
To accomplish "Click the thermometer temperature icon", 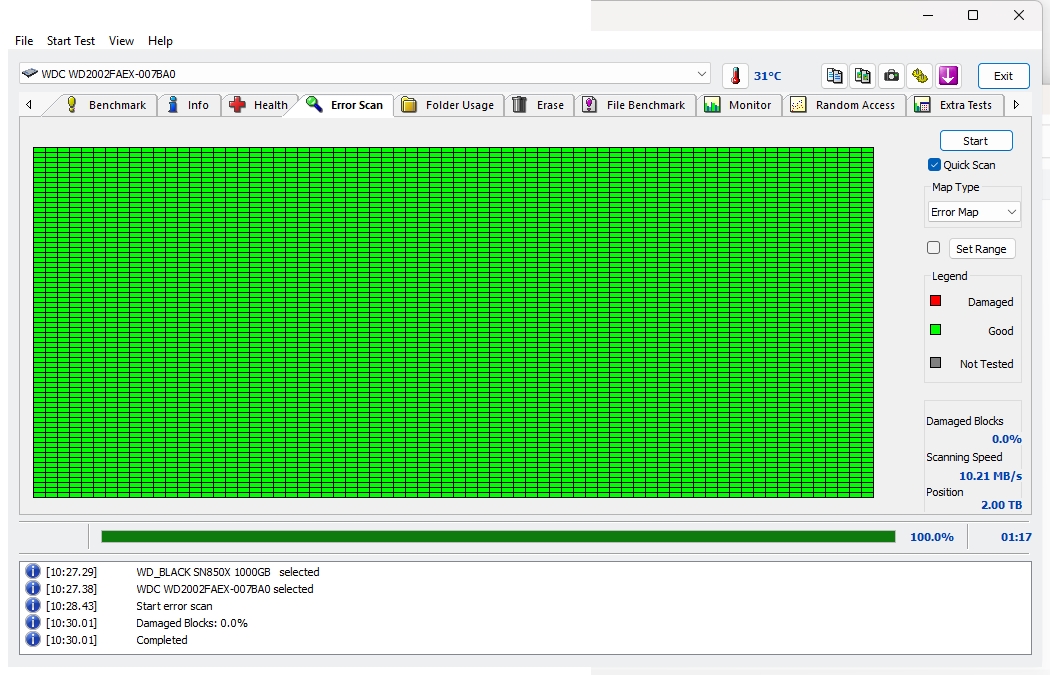I will pyautogui.click(x=736, y=76).
